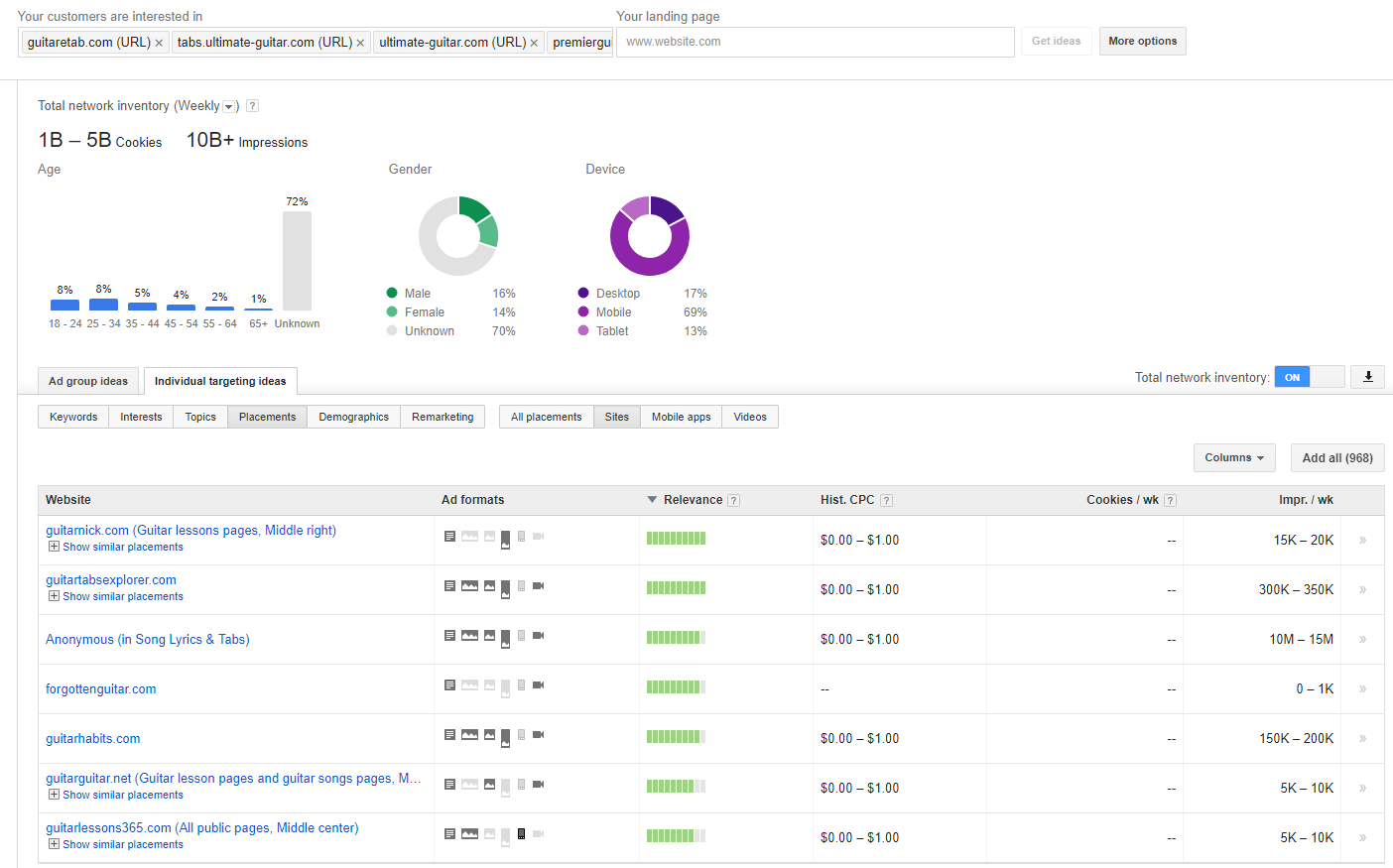
Task: Add guitarhabits.com with its double-arrow icon
Action: [x=1362, y=738]
